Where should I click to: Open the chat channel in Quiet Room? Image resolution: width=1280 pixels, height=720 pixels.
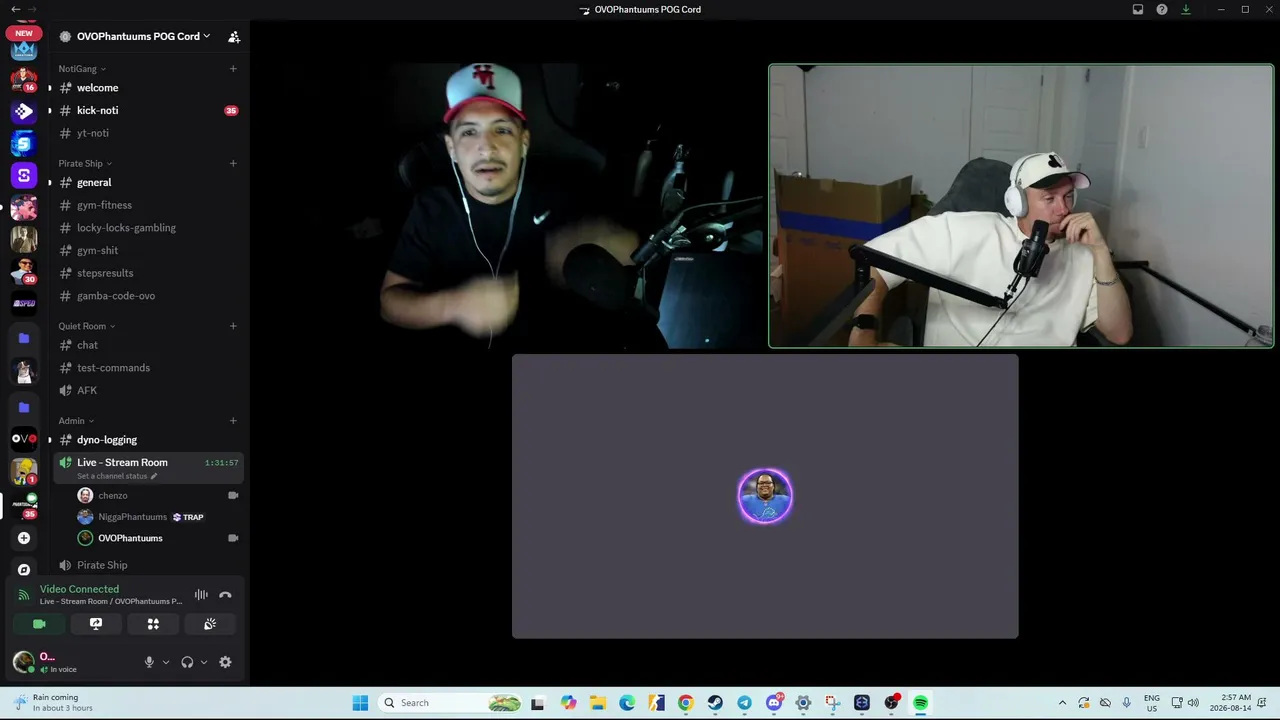pyautogui.click(x=148, y=345)
